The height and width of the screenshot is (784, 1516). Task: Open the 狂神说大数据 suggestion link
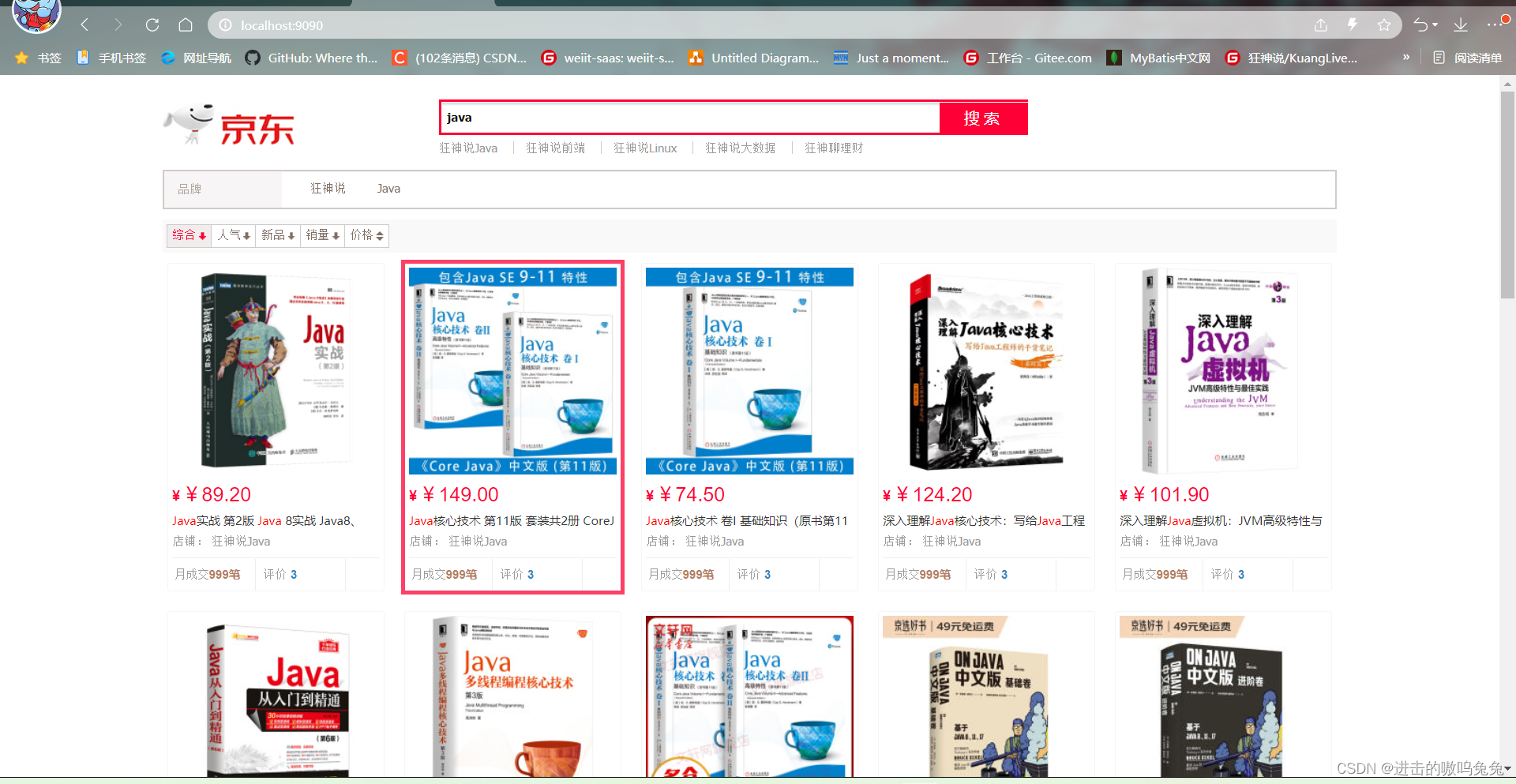pyautogui.click(x=740, y=148)
